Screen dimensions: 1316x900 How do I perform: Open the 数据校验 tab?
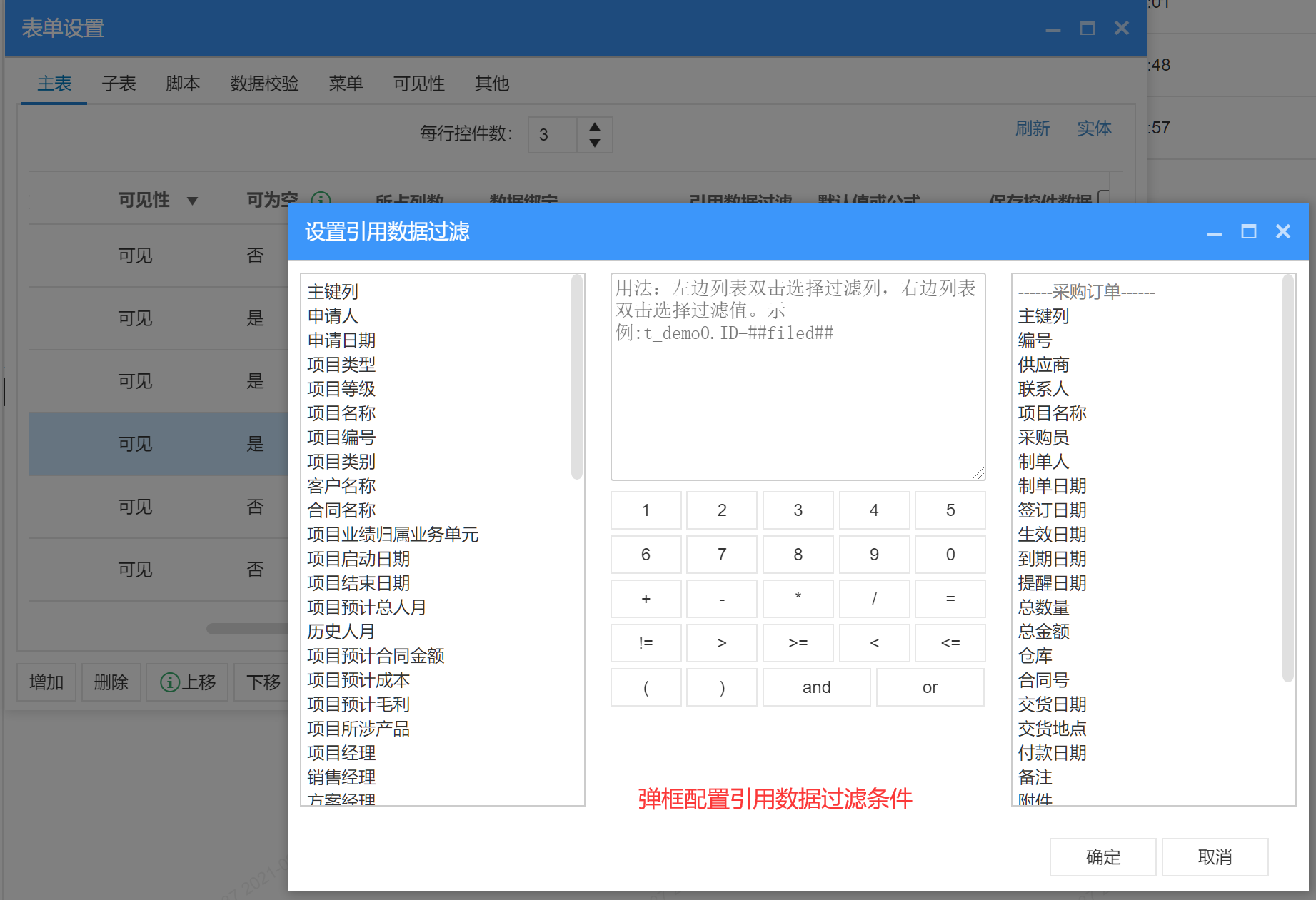click(264, 84)
